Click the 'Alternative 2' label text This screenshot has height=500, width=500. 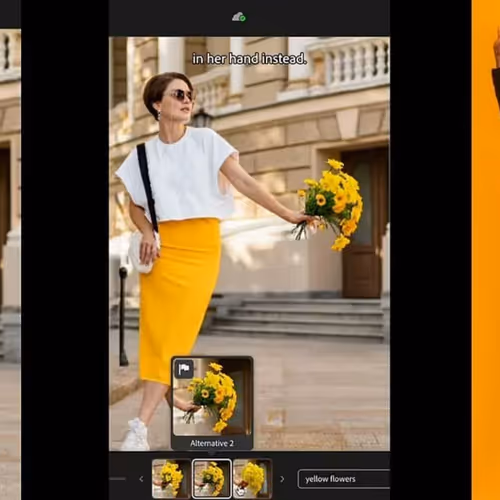click(x=212, y=443)
